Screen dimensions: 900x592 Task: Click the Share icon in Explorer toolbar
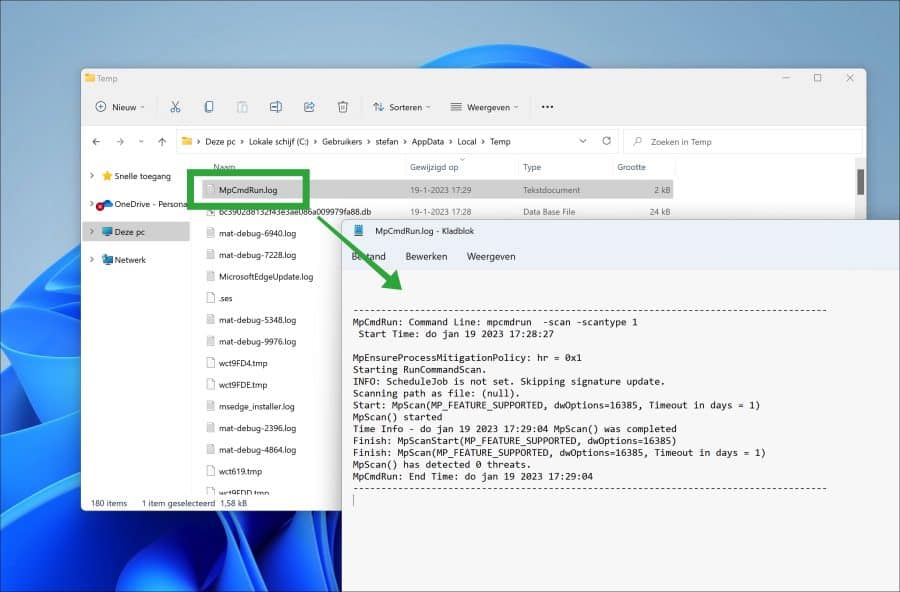pyautogui.click(x=309, y=107)
